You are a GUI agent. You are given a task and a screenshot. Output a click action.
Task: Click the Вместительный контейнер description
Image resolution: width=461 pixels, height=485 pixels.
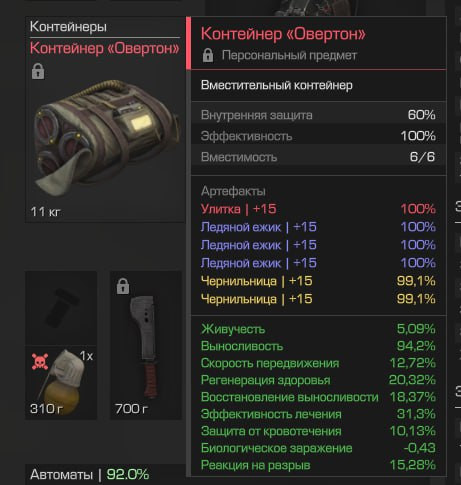(x=277, y=85)
